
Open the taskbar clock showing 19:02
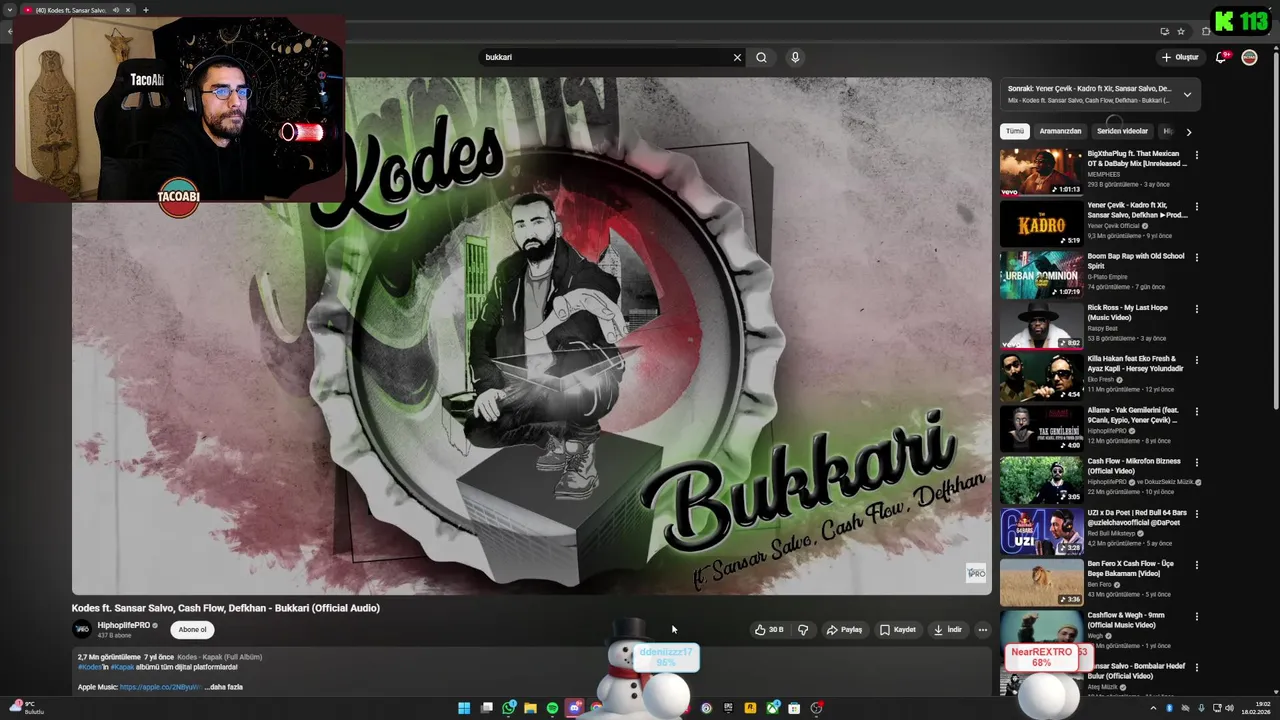point(1256,708)
